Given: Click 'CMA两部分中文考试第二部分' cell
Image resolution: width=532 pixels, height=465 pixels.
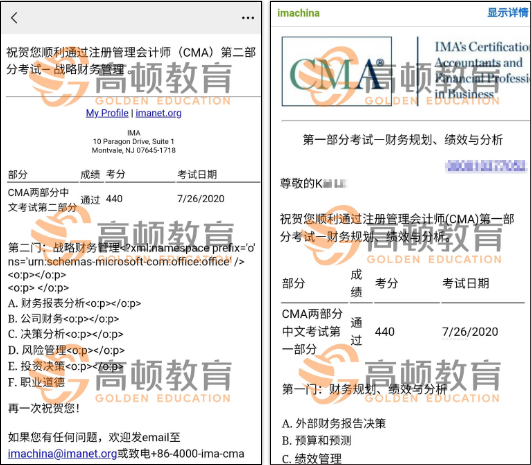Looking at the screenshot, I should coord(42,200).
